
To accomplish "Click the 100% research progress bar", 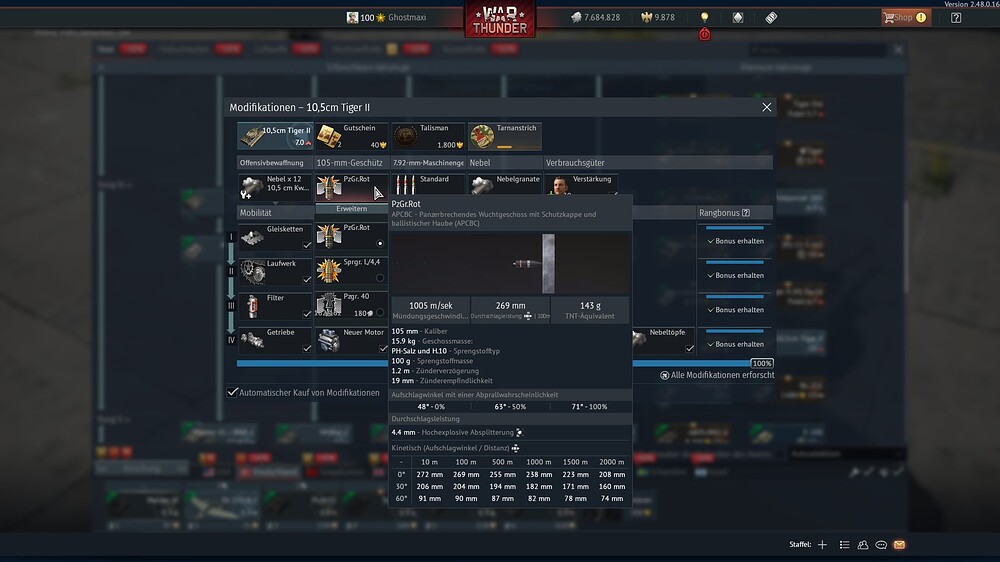I will (x=504, y=363).
